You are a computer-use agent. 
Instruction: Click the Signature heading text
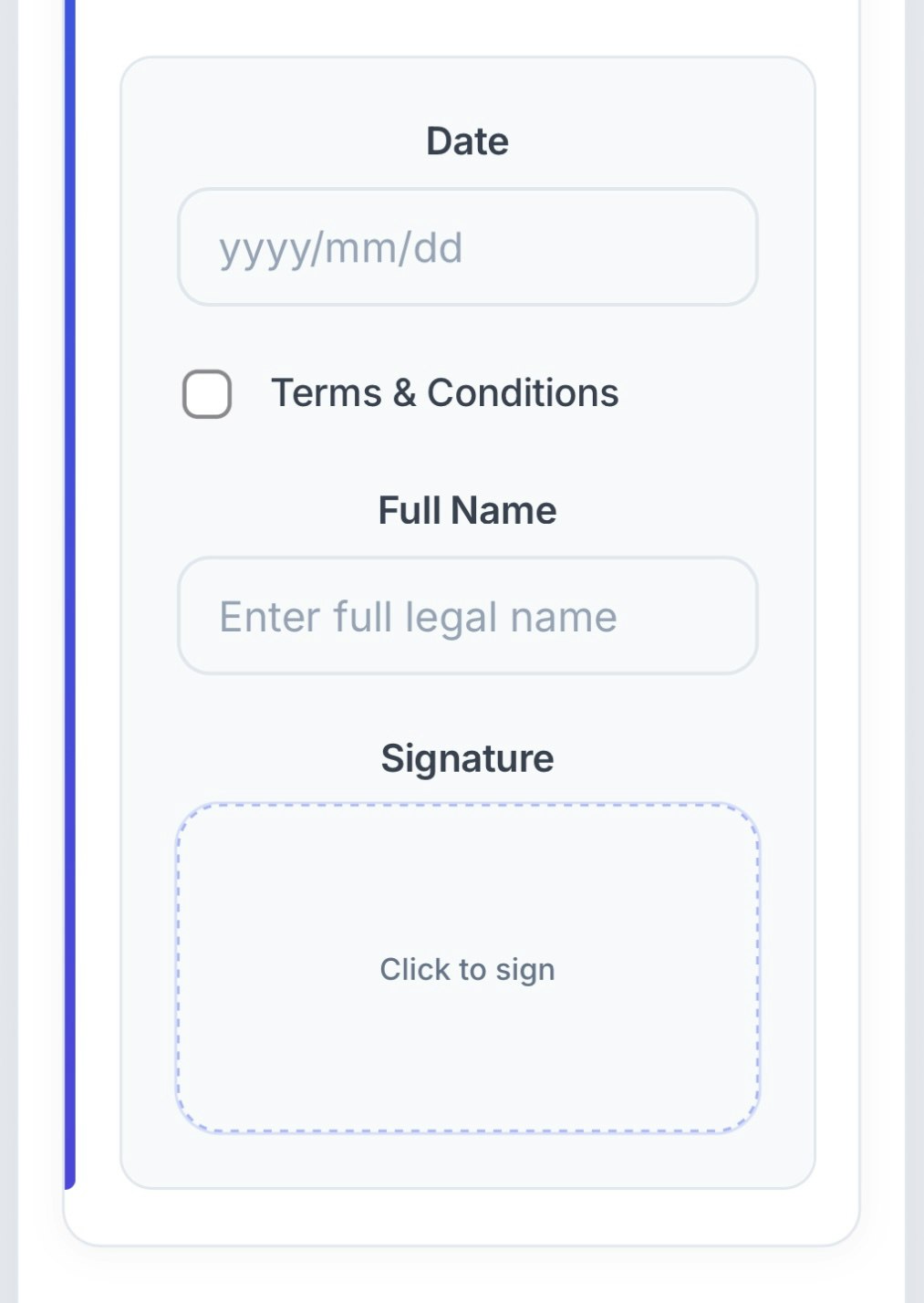point(467,757)
